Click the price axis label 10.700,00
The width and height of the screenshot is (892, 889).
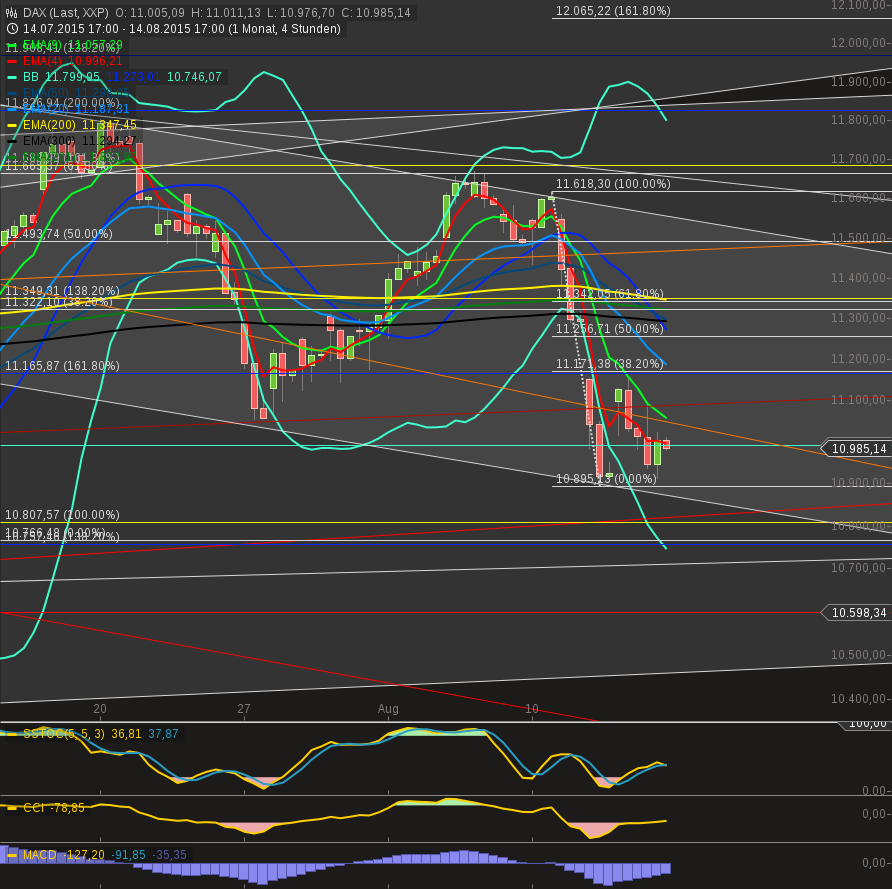click(x=860, y=568)
